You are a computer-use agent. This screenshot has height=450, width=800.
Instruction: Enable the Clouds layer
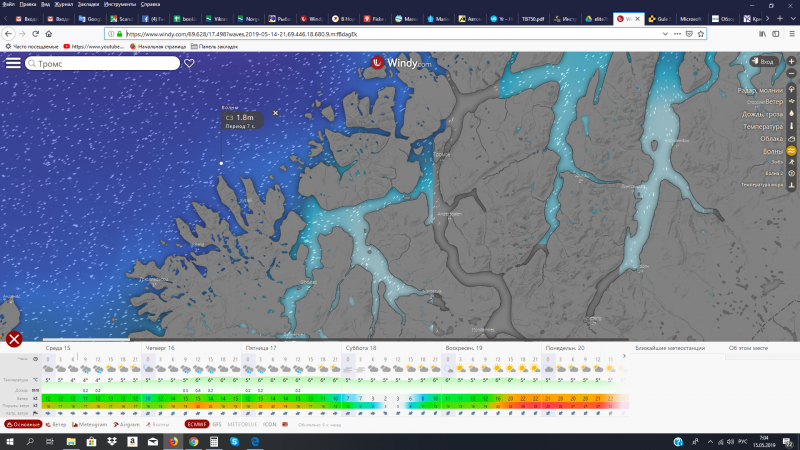click(x=791, y=139)
